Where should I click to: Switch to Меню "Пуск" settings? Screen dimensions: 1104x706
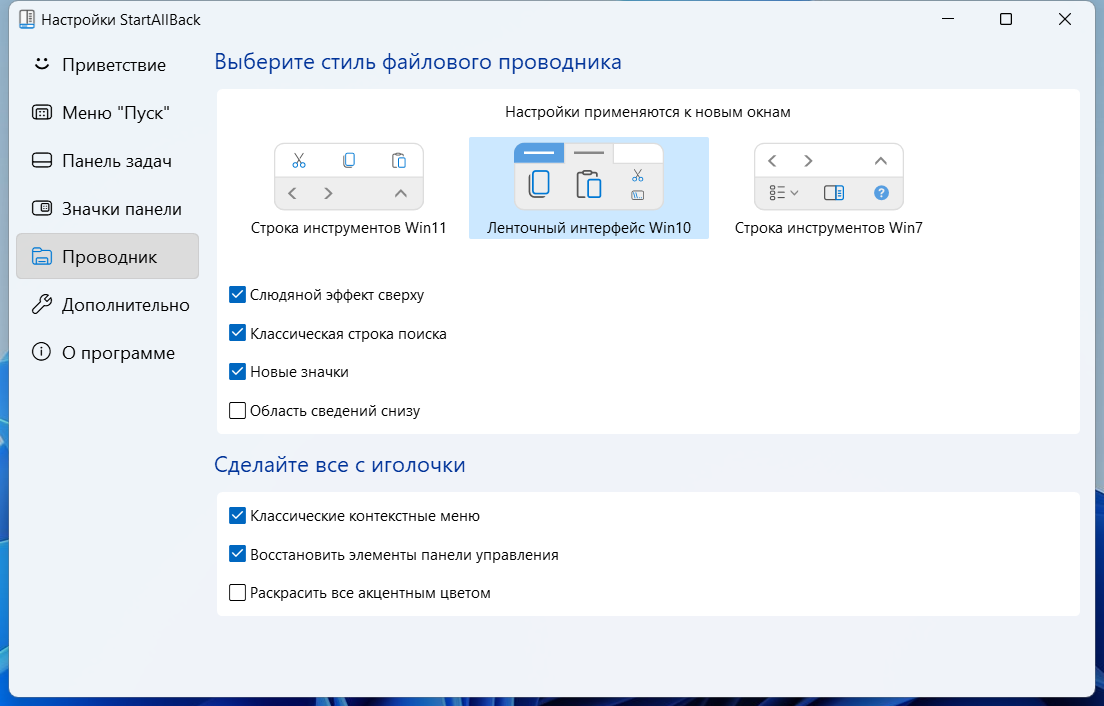pos(107,113)
